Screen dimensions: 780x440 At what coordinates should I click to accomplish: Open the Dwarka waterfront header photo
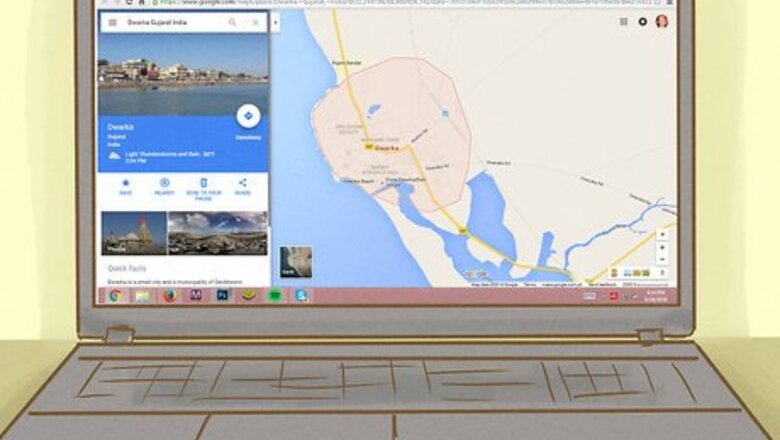(184, 75)
